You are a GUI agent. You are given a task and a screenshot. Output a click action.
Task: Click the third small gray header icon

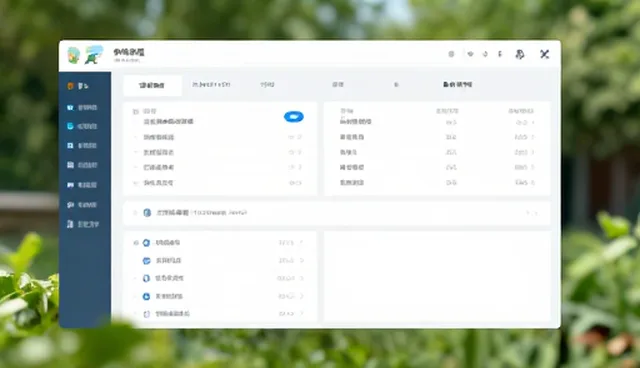coord(485,54)
